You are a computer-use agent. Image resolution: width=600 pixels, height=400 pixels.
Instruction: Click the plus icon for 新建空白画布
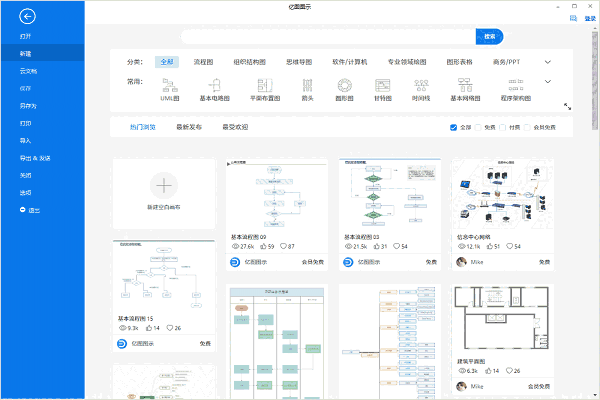pyautogui.click(x=164, y=186)
